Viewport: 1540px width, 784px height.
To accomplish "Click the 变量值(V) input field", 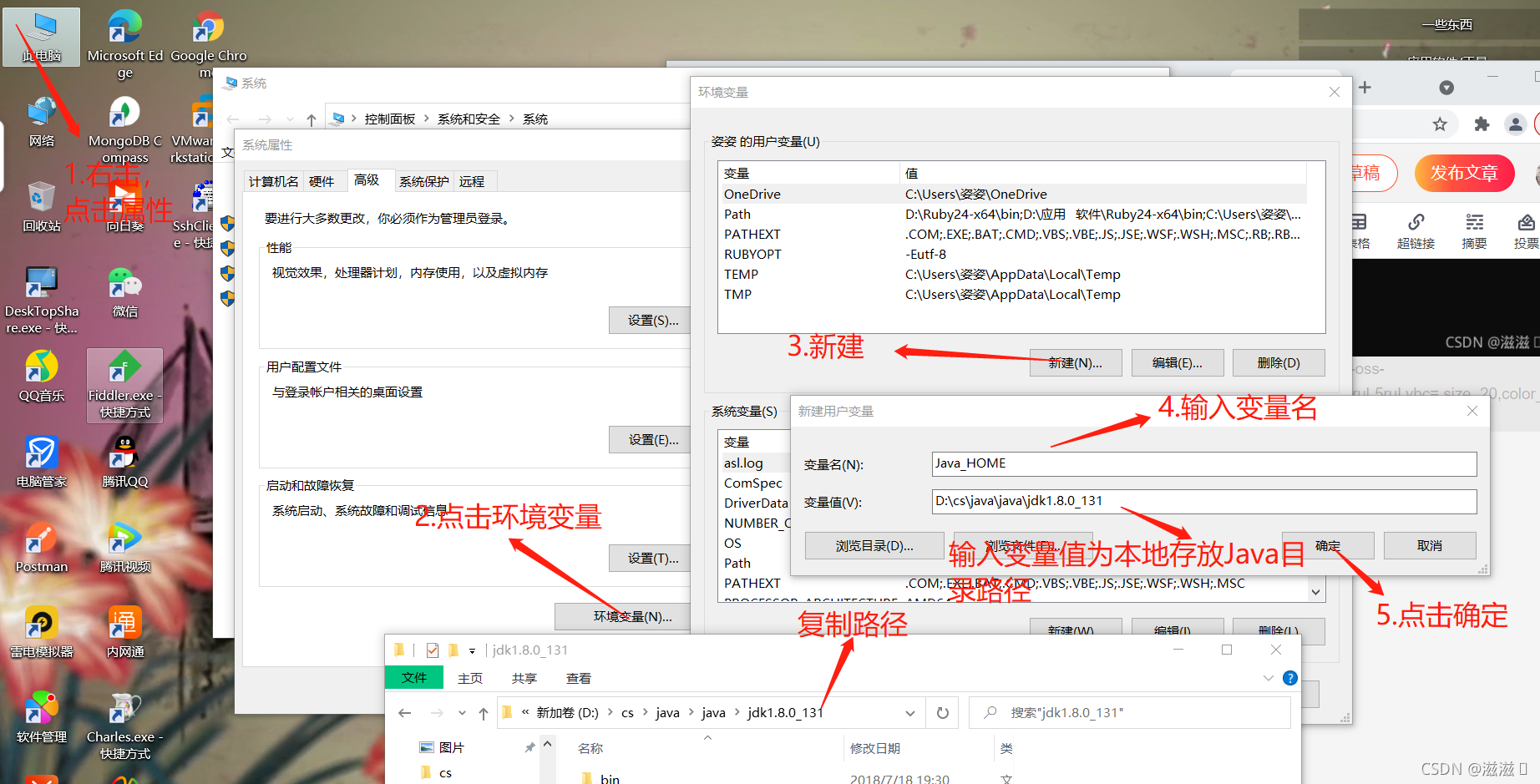I will pos(1204,502).
